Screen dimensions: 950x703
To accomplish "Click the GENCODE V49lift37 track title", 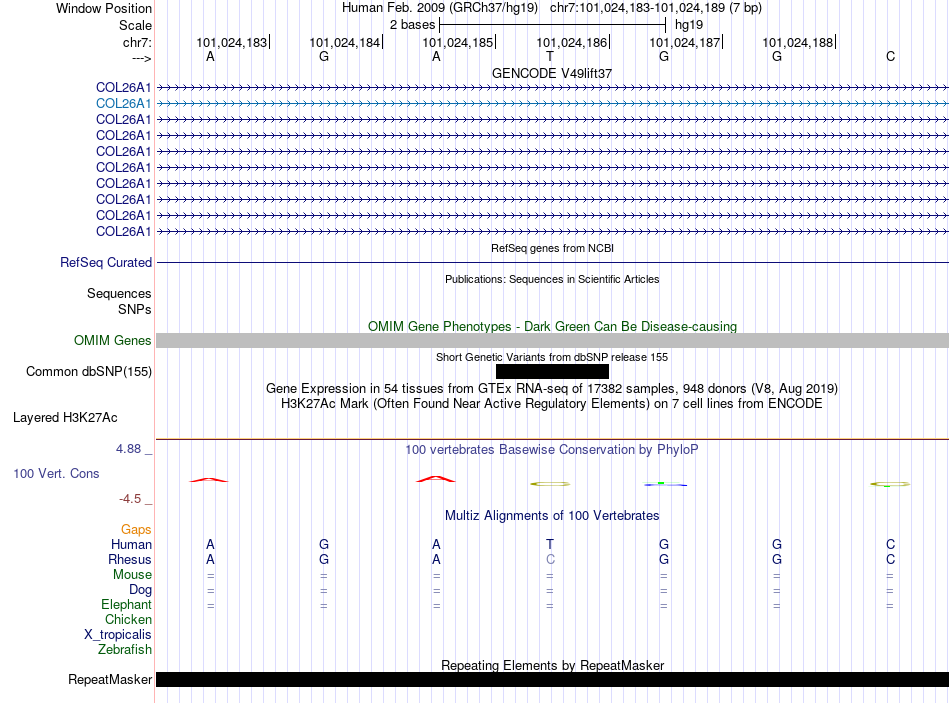I will (552, 73).
